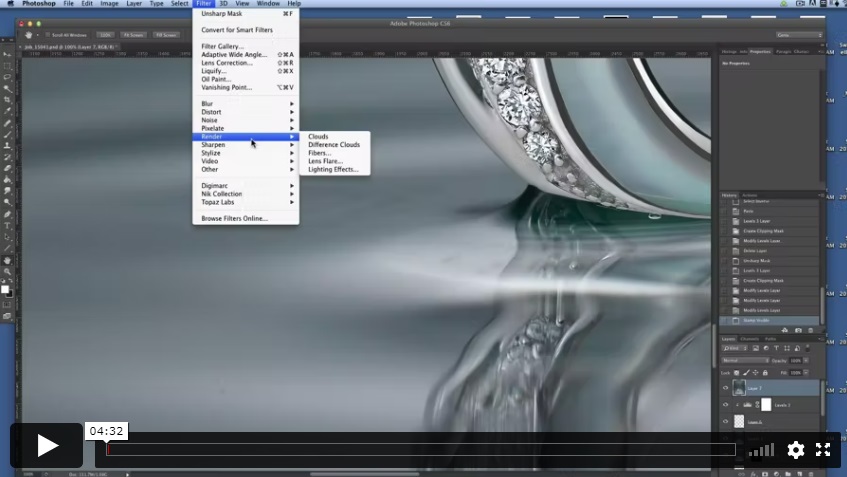Select the Lasso tool

pos(7,77)
